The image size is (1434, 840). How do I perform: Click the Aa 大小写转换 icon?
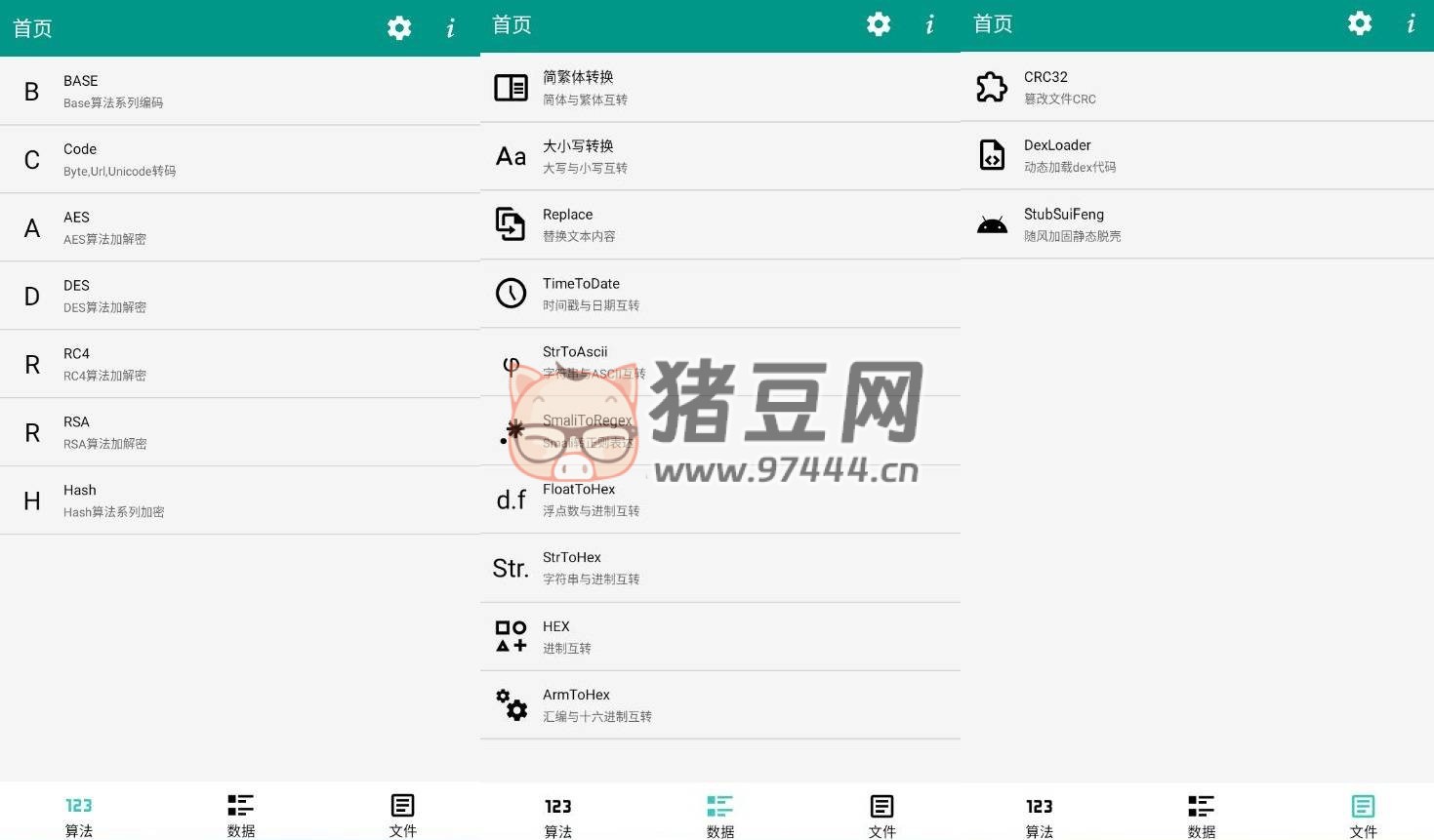(x=511, y=156)
